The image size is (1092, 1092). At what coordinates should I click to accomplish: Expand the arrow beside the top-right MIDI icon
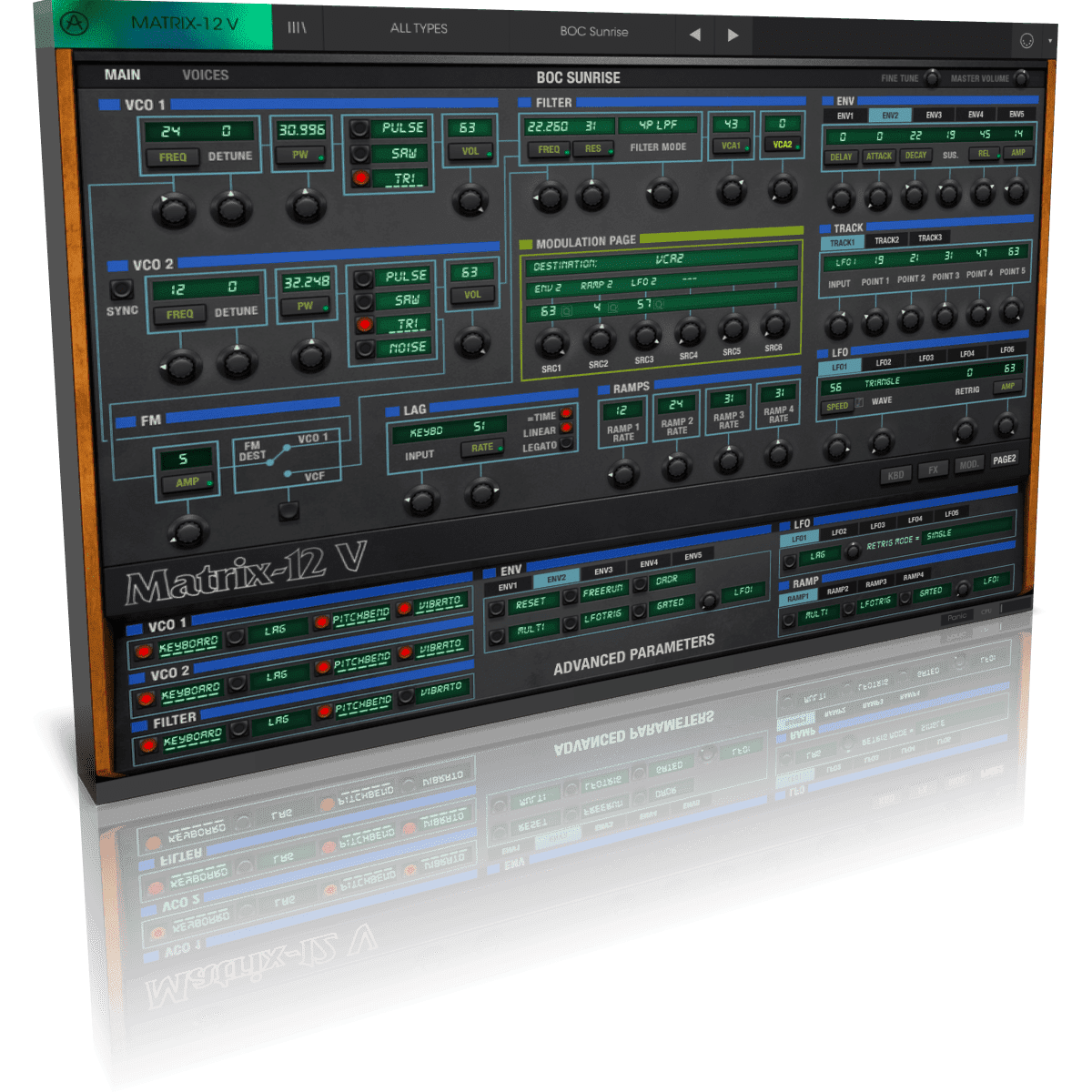point(1050,42)
